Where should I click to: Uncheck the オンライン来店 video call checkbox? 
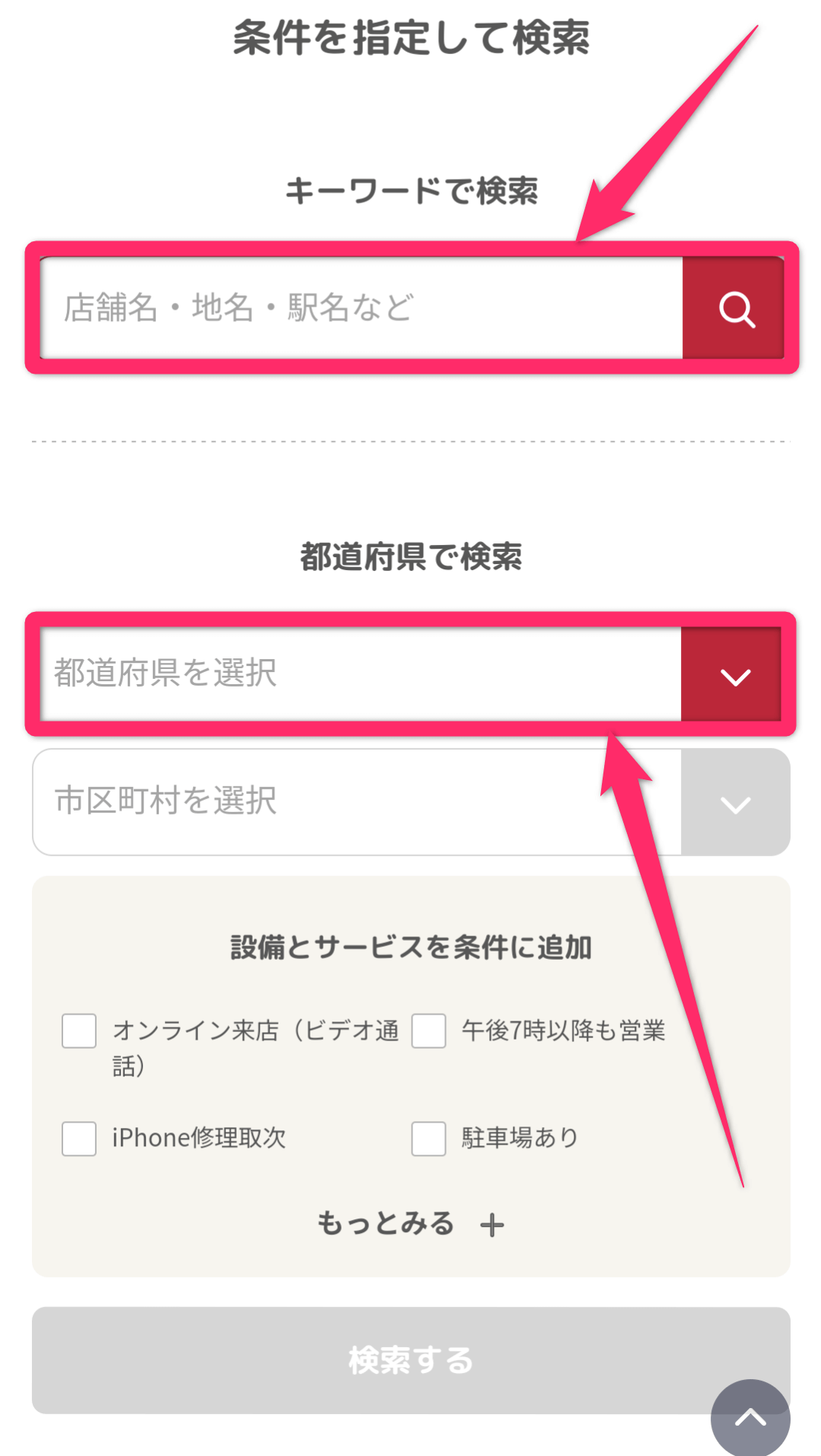coord(78,1031)
